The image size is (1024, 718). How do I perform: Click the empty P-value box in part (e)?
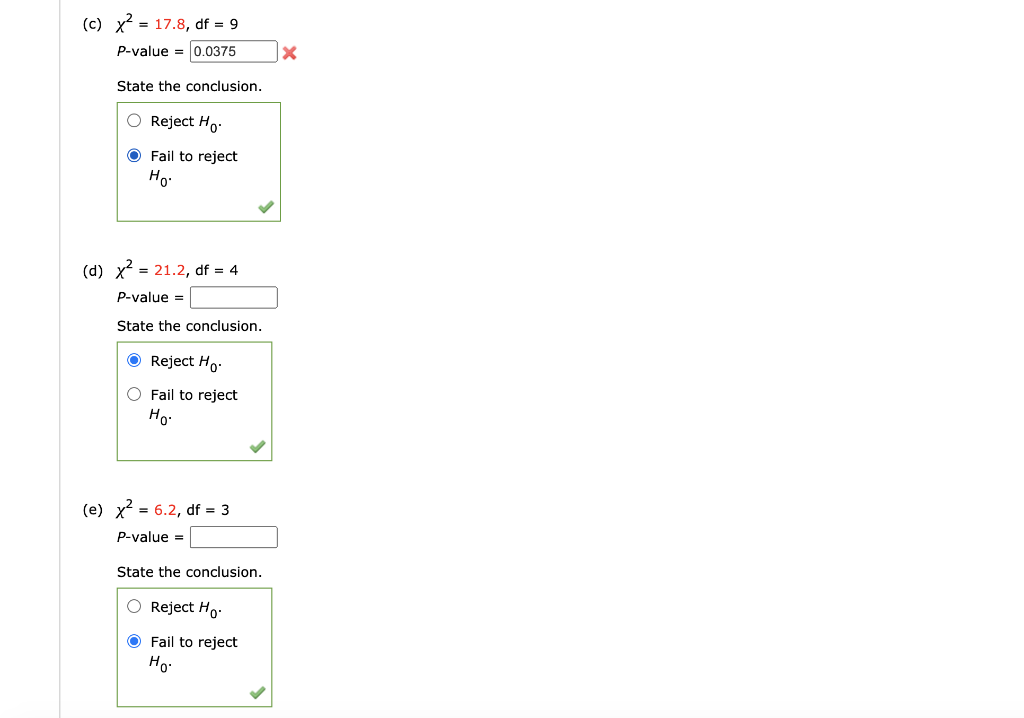pos(233,537)
